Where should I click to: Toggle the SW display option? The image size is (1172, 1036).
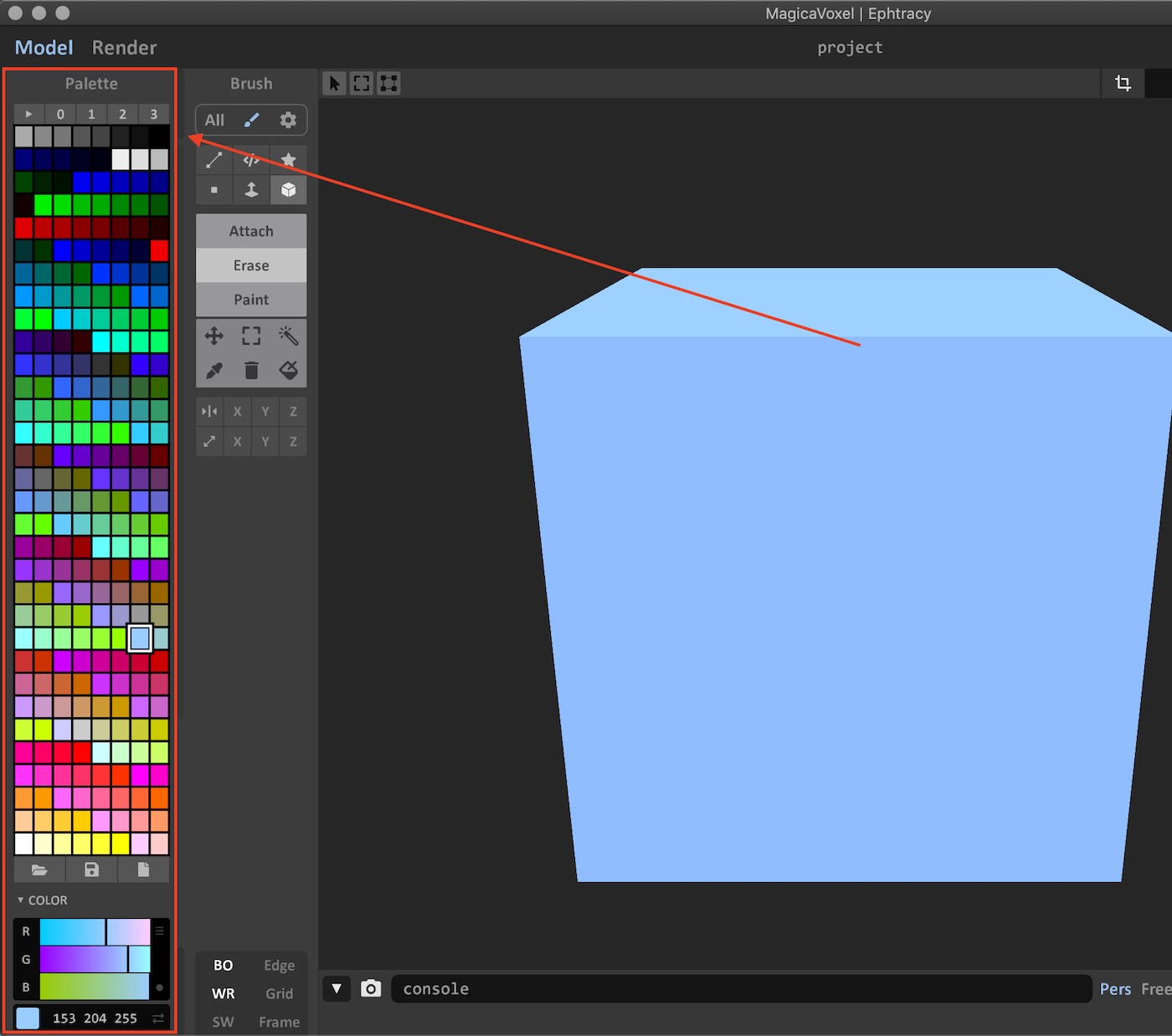pyautogui.click(x=223, y=1022)
